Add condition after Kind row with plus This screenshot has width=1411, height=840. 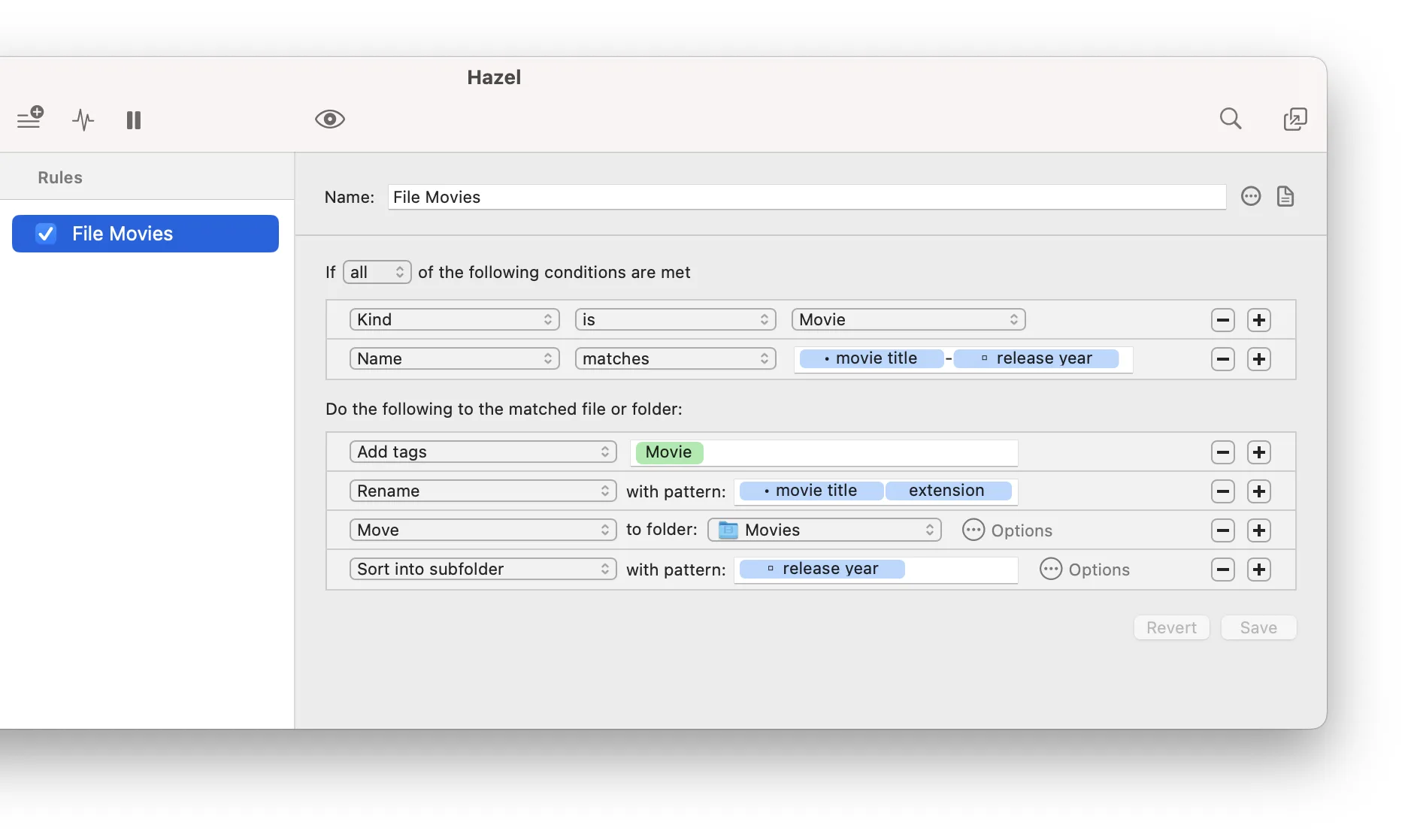pyautogui.click(x=1258, y=320)
